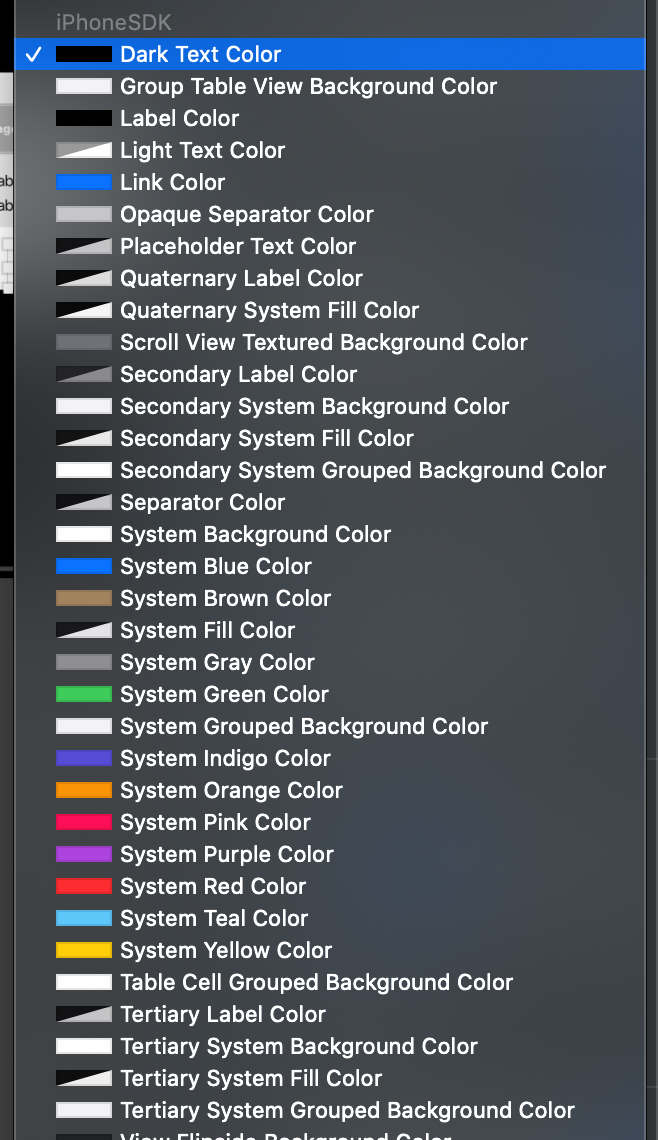Viewport: 658px width, 1140px height.
Task: Choose Group Table View Background Color
Action: [329, 86]
